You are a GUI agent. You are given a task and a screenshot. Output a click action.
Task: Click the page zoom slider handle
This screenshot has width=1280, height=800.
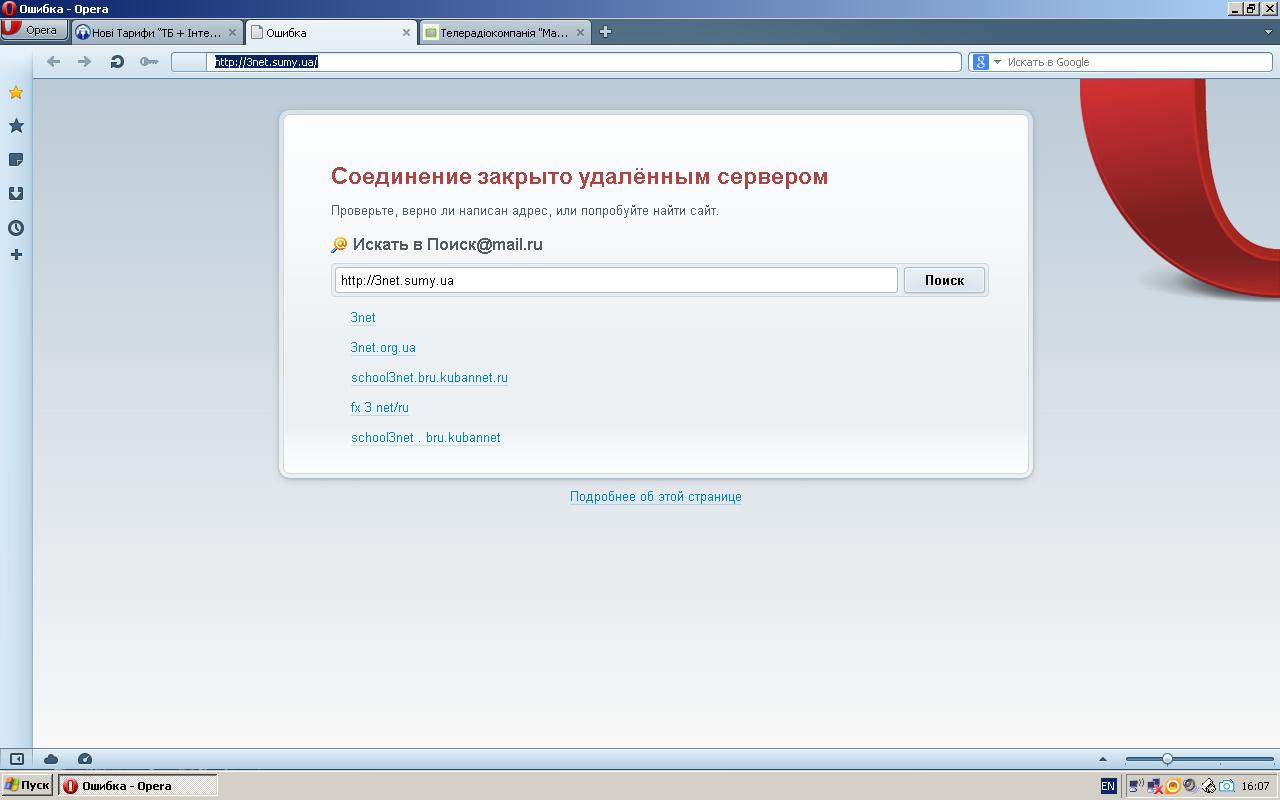click(1167, 759)
